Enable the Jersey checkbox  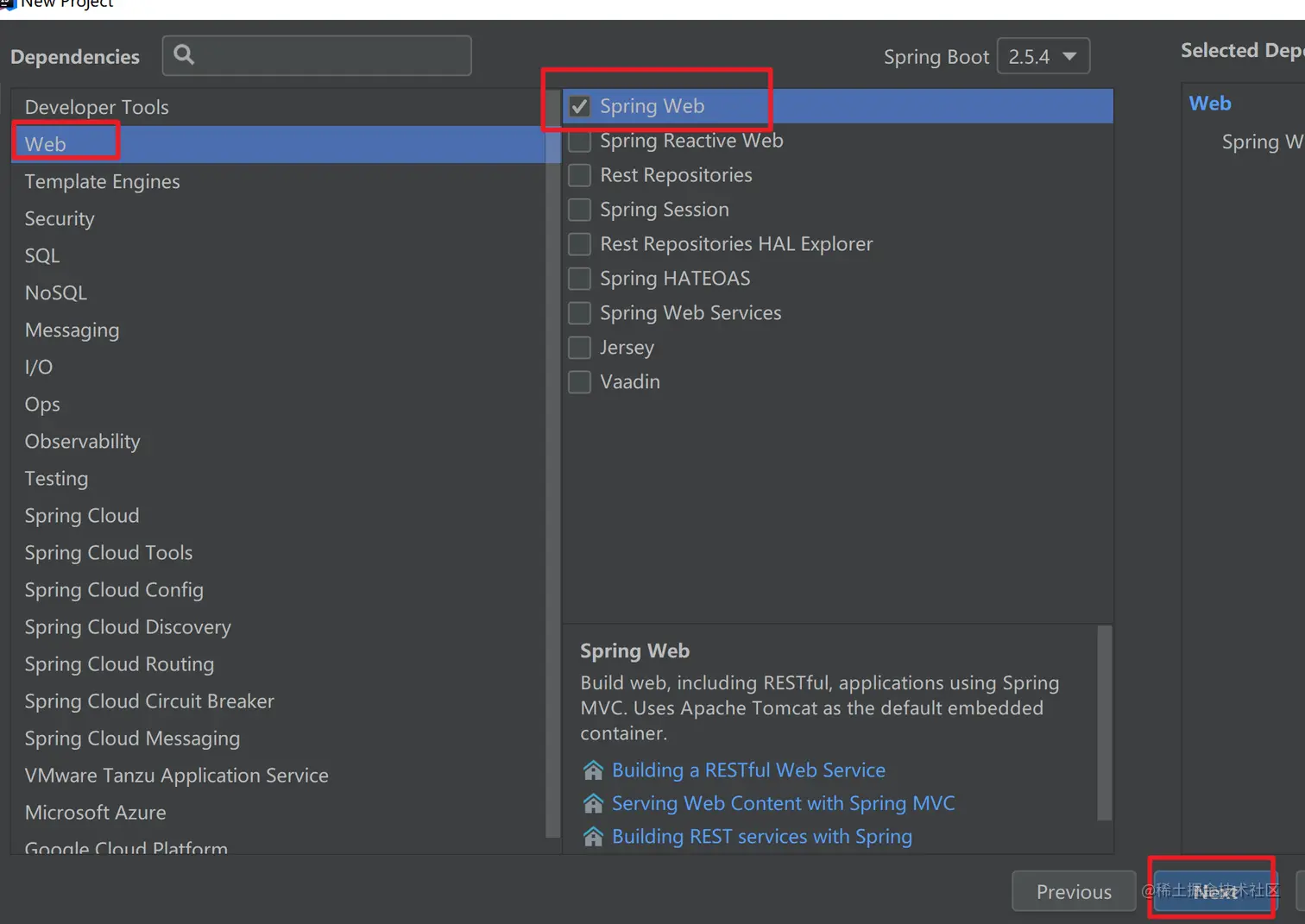579,348
